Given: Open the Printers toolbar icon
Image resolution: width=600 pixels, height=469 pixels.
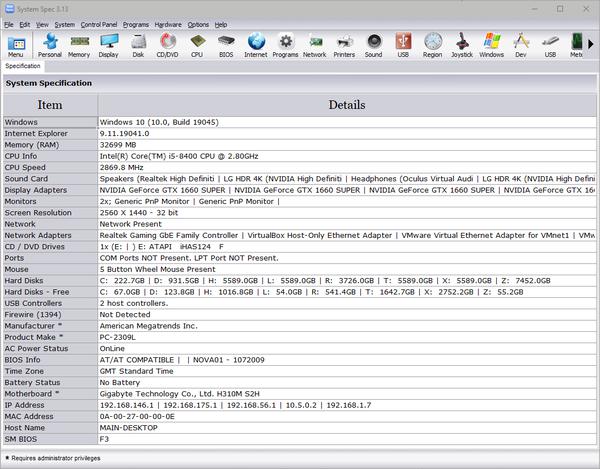Looking at the screenshot, I should tap(344, 46).
